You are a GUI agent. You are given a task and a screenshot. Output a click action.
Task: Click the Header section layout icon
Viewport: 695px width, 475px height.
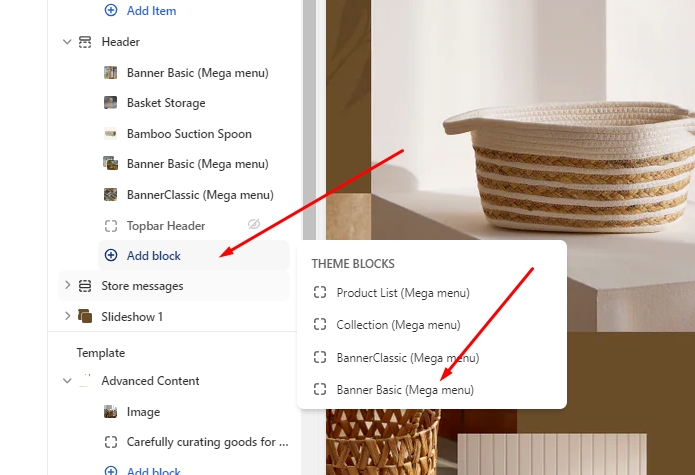[x=85, y=42]
